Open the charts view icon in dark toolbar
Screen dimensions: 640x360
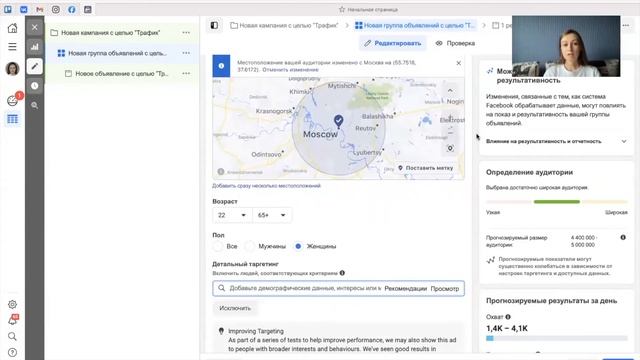pos(35,47)
